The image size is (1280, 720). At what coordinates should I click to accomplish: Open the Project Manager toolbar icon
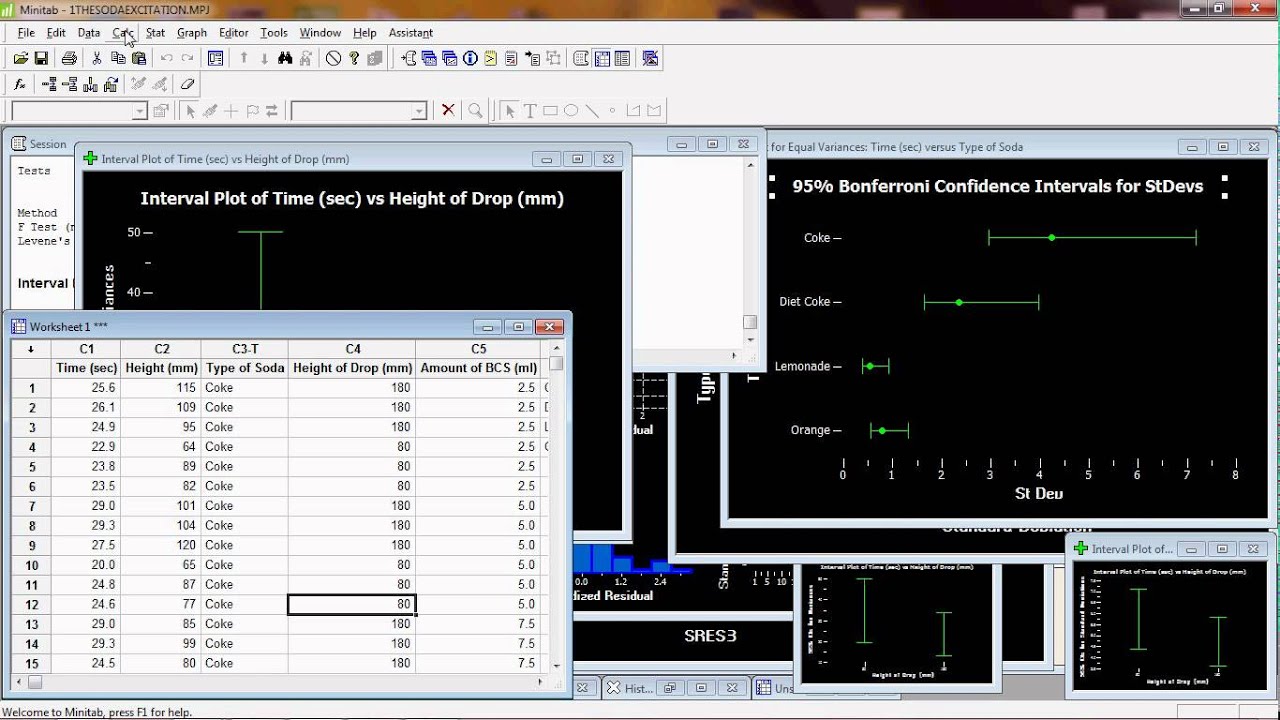click(622, 59)
